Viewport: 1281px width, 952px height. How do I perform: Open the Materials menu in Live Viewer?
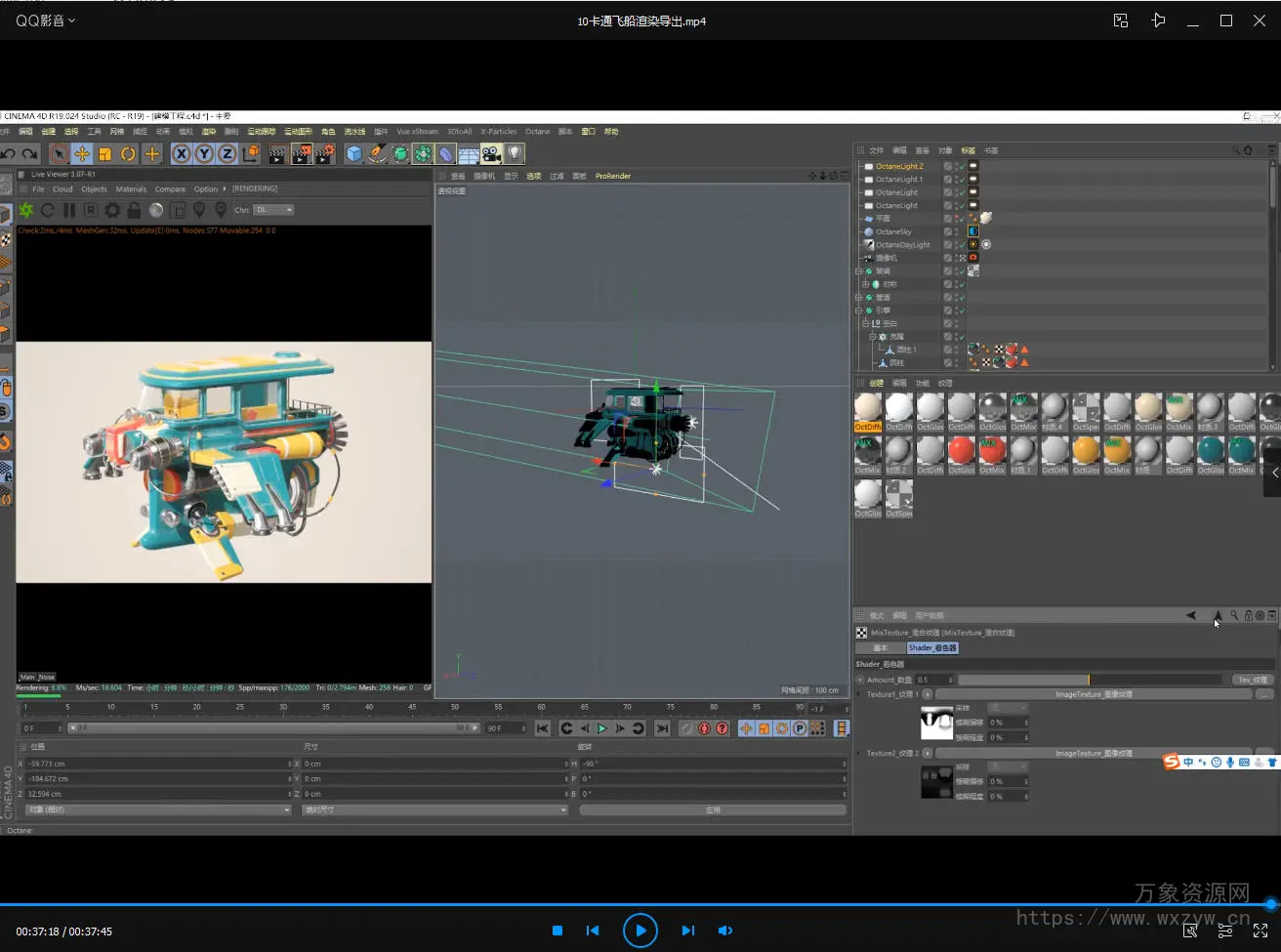click(131, 189)
